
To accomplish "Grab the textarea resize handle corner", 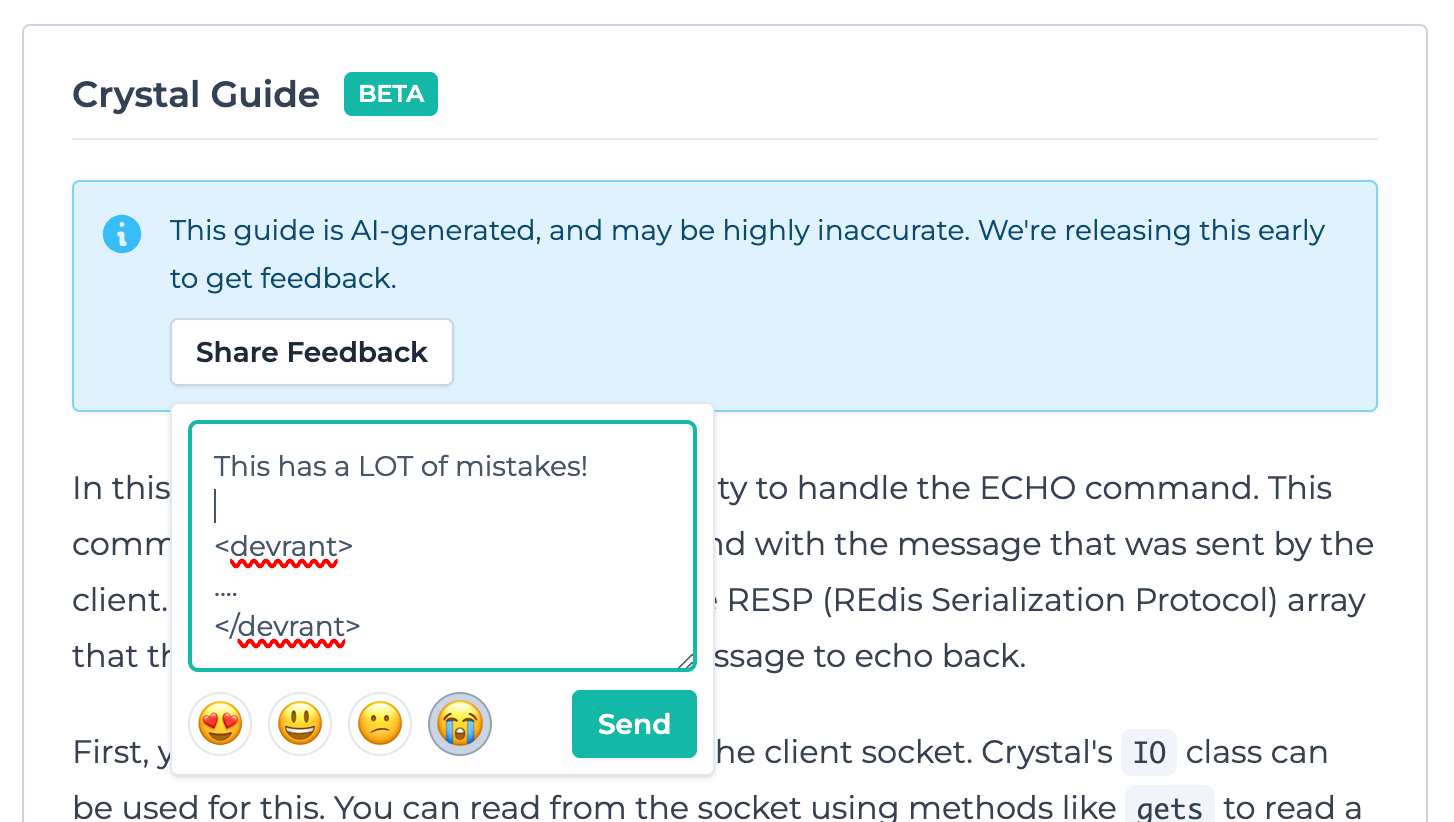I will click(x=685, y=660).
